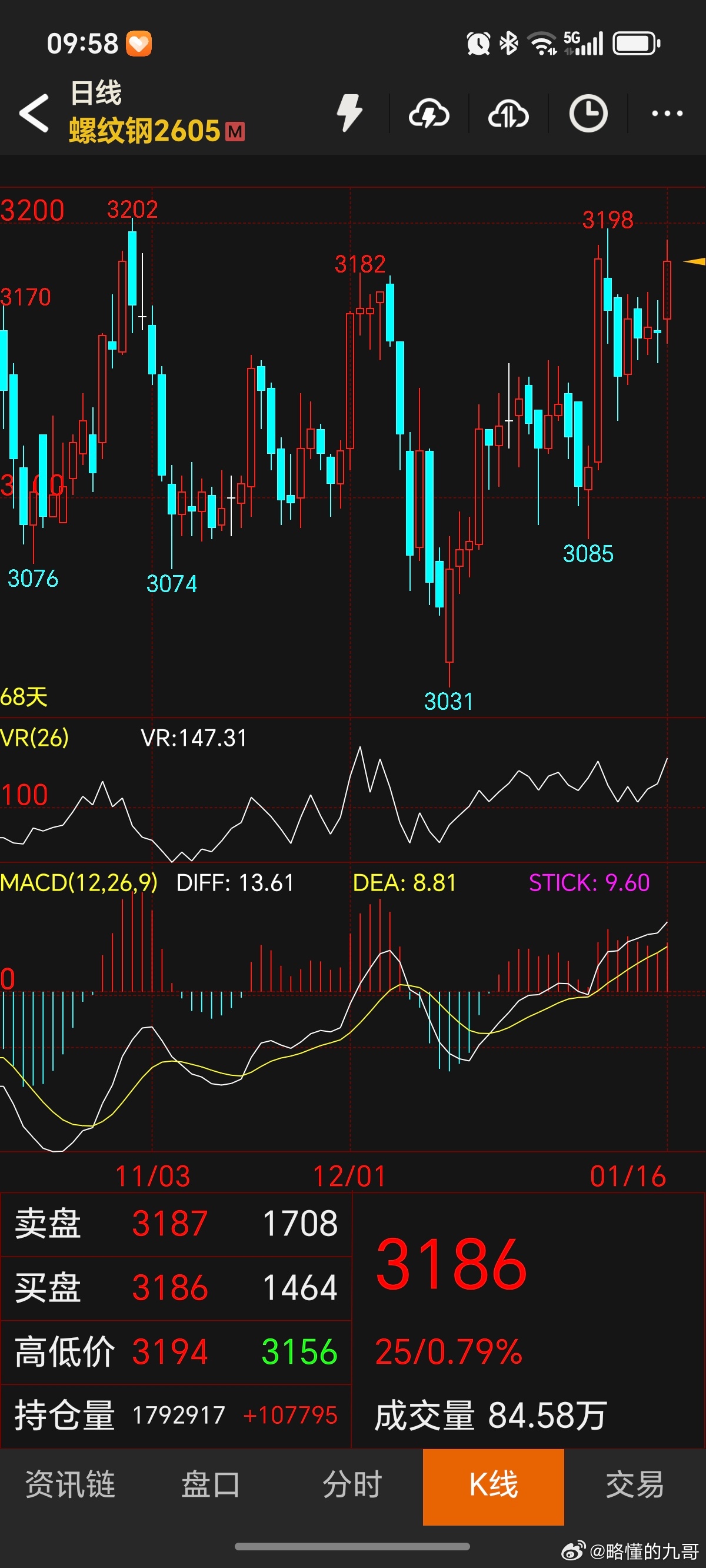Tap the large last price 3186
Screen dimensions: 706x1568
452,1265
